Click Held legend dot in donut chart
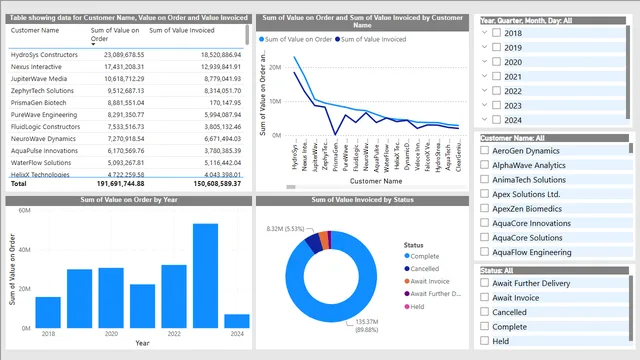This screenshot has width=640, height=360. tap(407, 307)
